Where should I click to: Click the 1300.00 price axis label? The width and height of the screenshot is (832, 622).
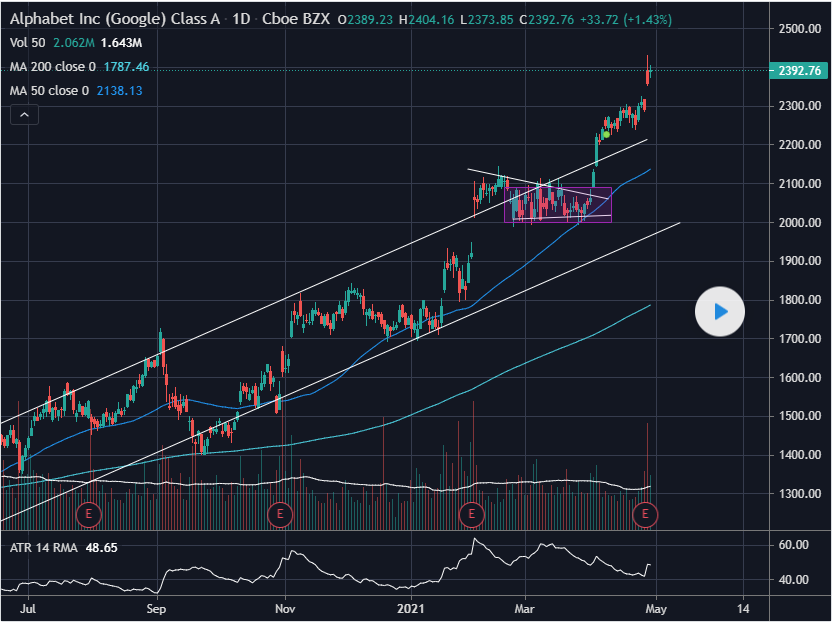(x=800, y=494)
